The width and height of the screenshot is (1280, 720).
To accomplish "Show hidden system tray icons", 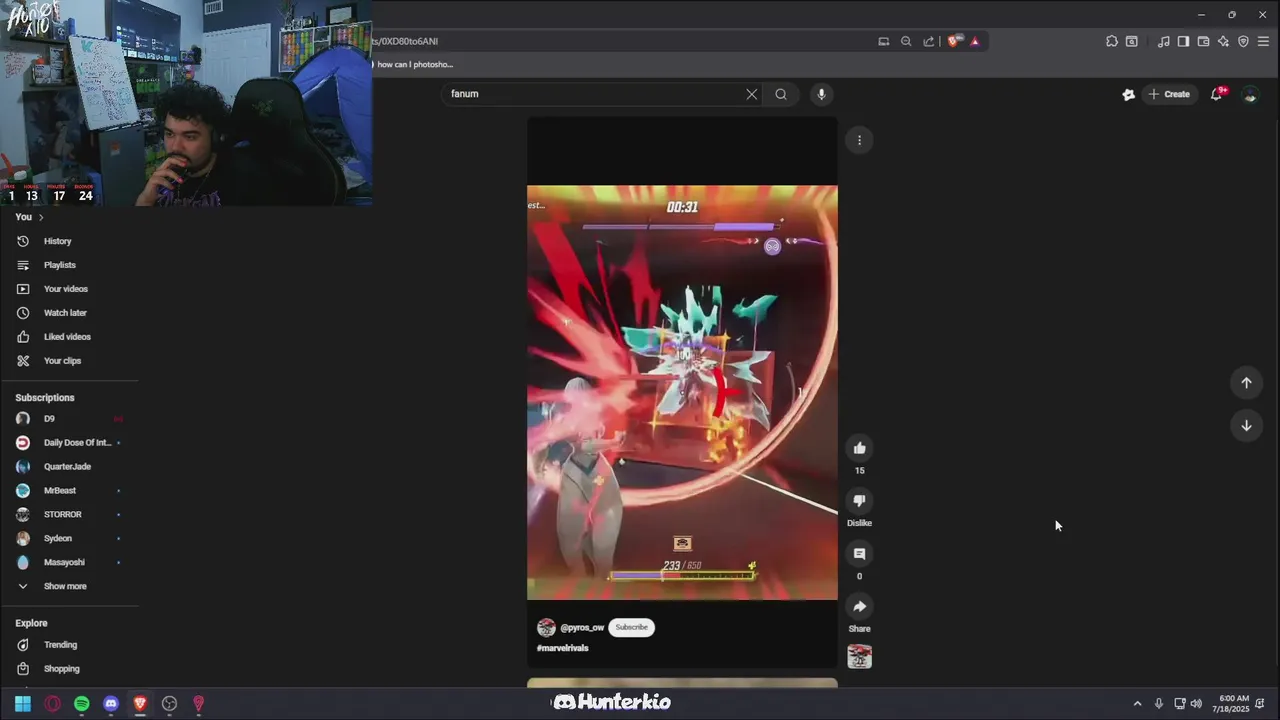I will (1137, 704).
